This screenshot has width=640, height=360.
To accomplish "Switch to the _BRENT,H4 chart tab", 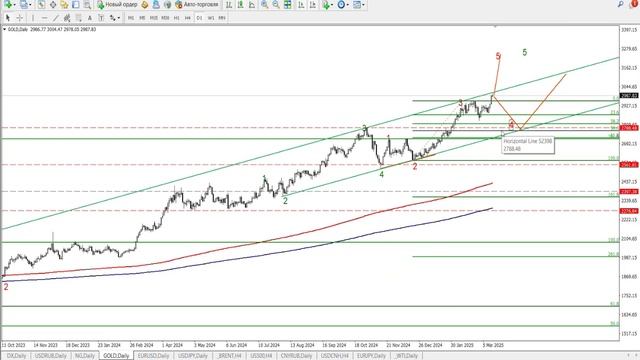I will tap(229, 356).
